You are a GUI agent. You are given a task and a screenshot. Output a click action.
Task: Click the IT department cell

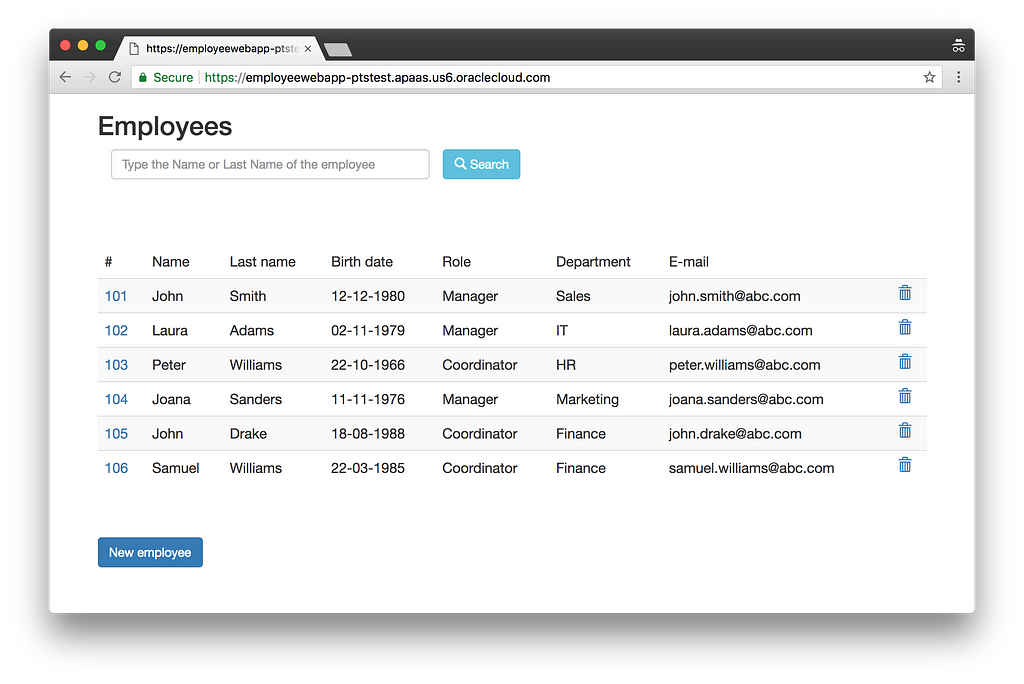pos(562,331)
